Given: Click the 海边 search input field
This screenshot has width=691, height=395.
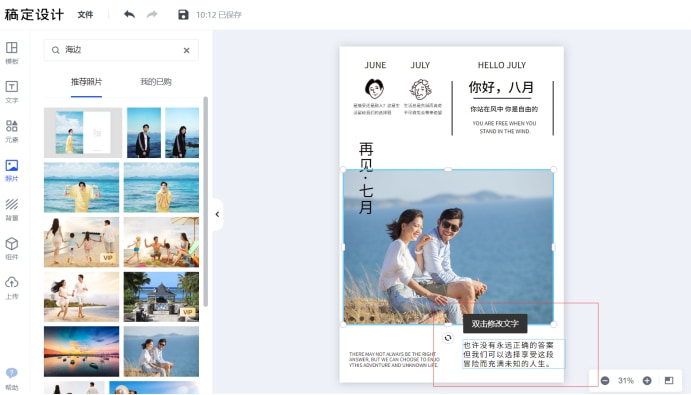Looking at the screenshot, I should pos(121,50).
